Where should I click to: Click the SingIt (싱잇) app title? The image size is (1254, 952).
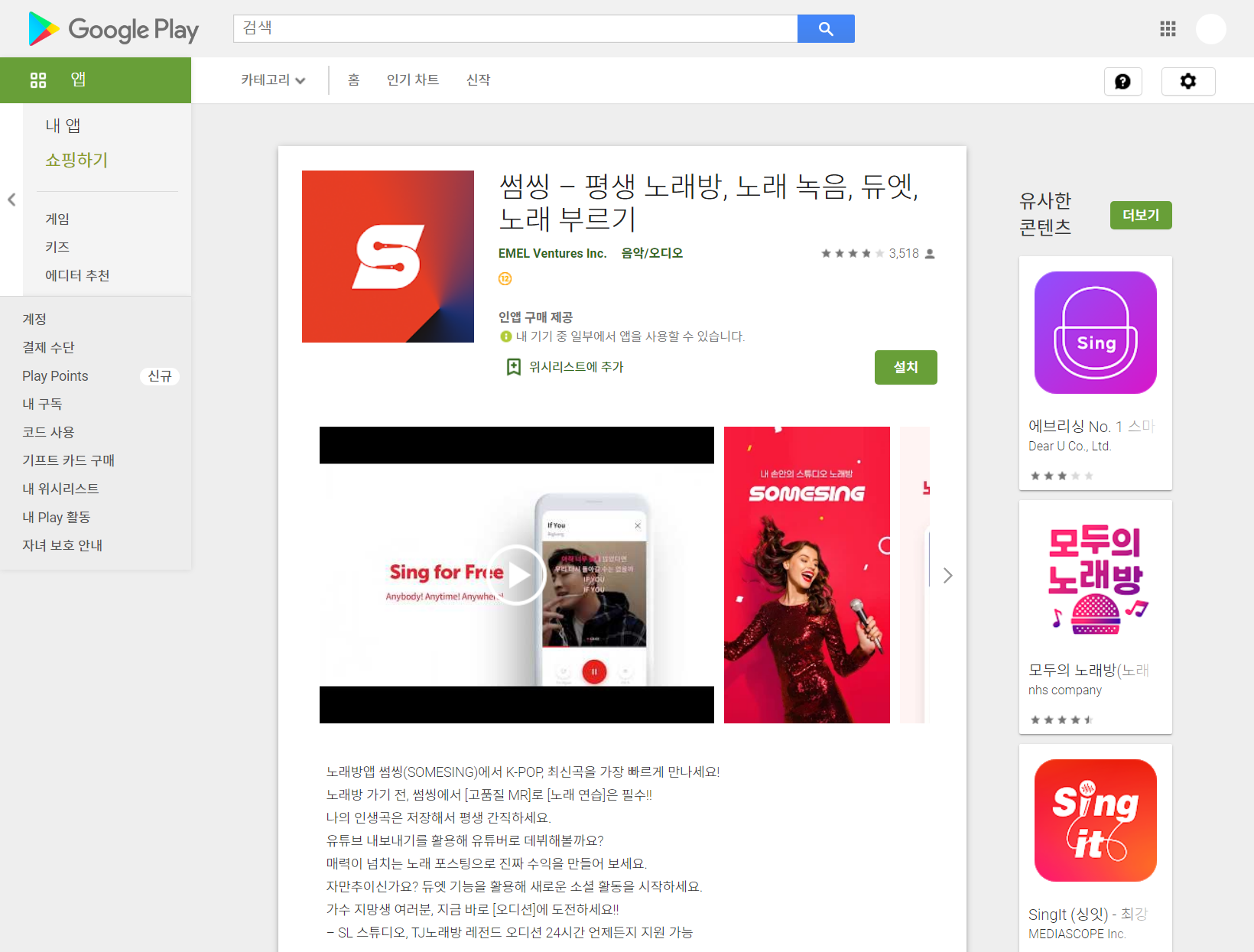pos(1088,914)
